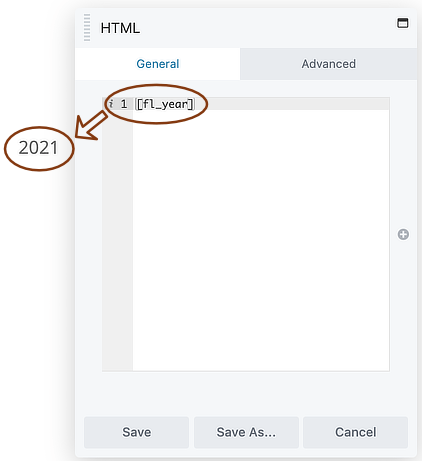The image size is (422, 461).
Task: Click the info marker in editor gutter
Action: coord(111,104)
